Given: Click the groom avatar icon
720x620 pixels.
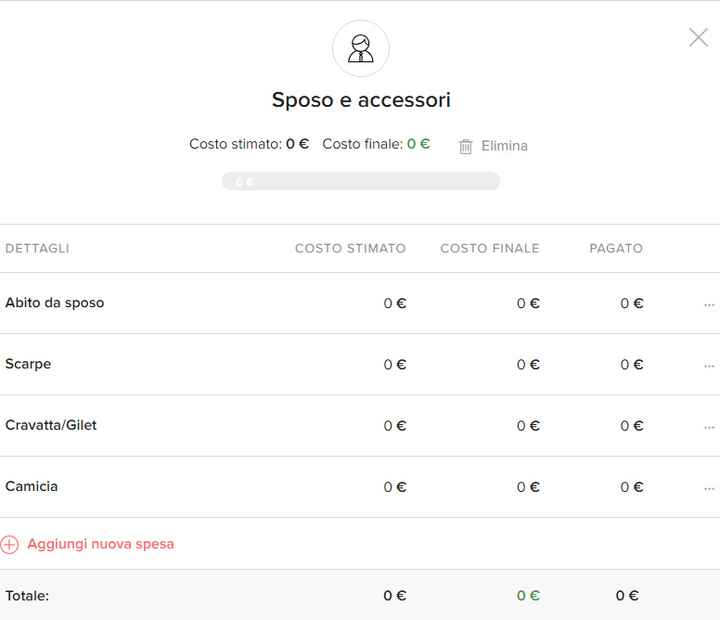Looking at the screenshot, I should [361, 48].
